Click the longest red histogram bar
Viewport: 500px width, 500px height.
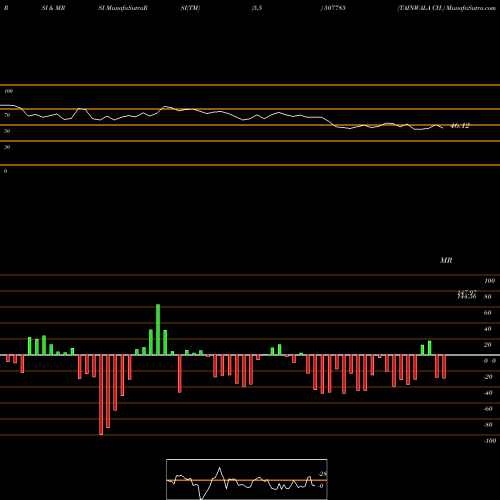[101, 395]
